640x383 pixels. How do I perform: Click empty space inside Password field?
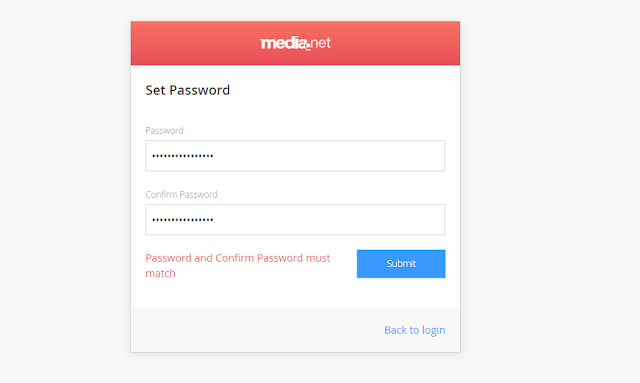point(327,156)
